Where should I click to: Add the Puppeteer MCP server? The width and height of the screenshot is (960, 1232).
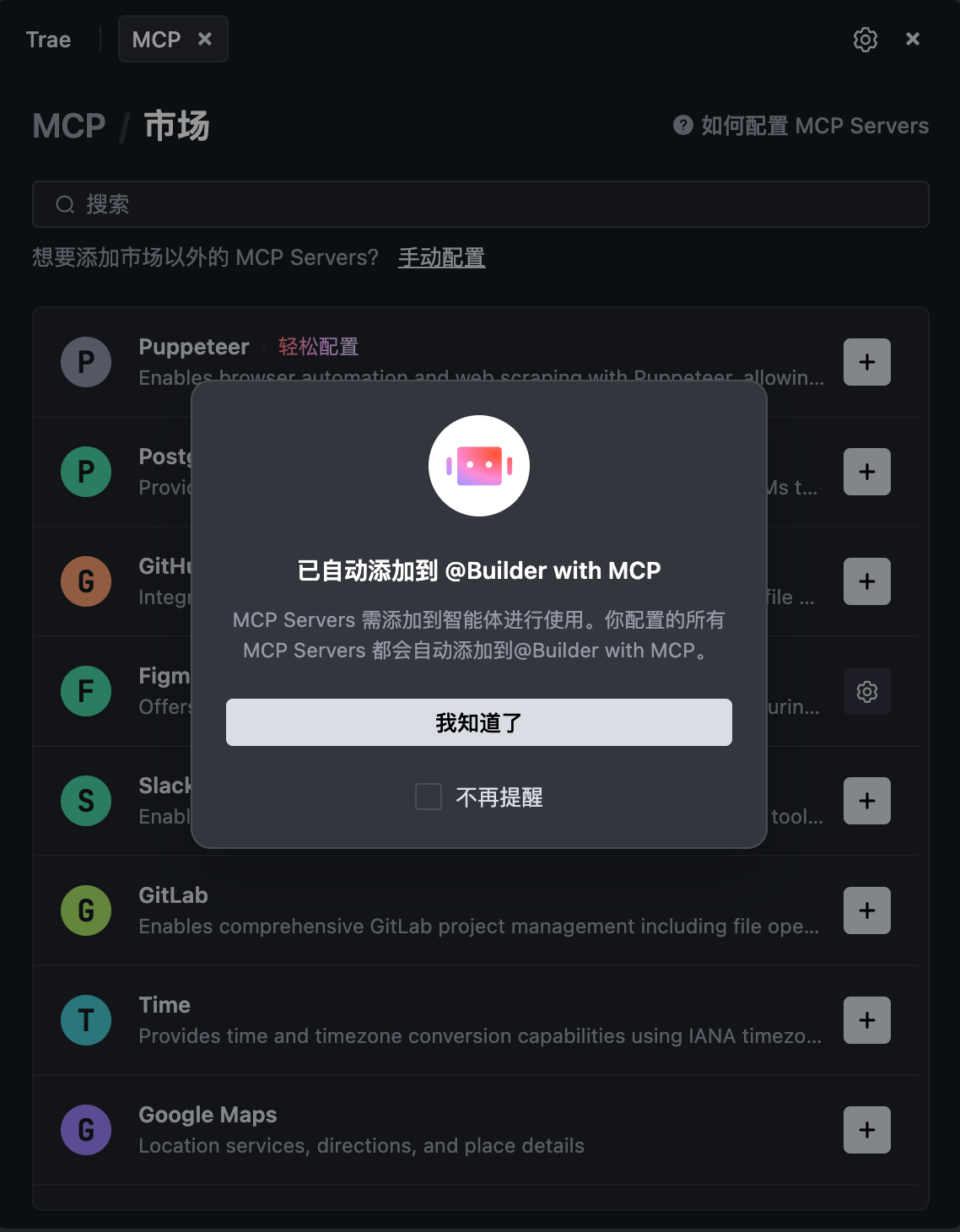tap(867, 362)
